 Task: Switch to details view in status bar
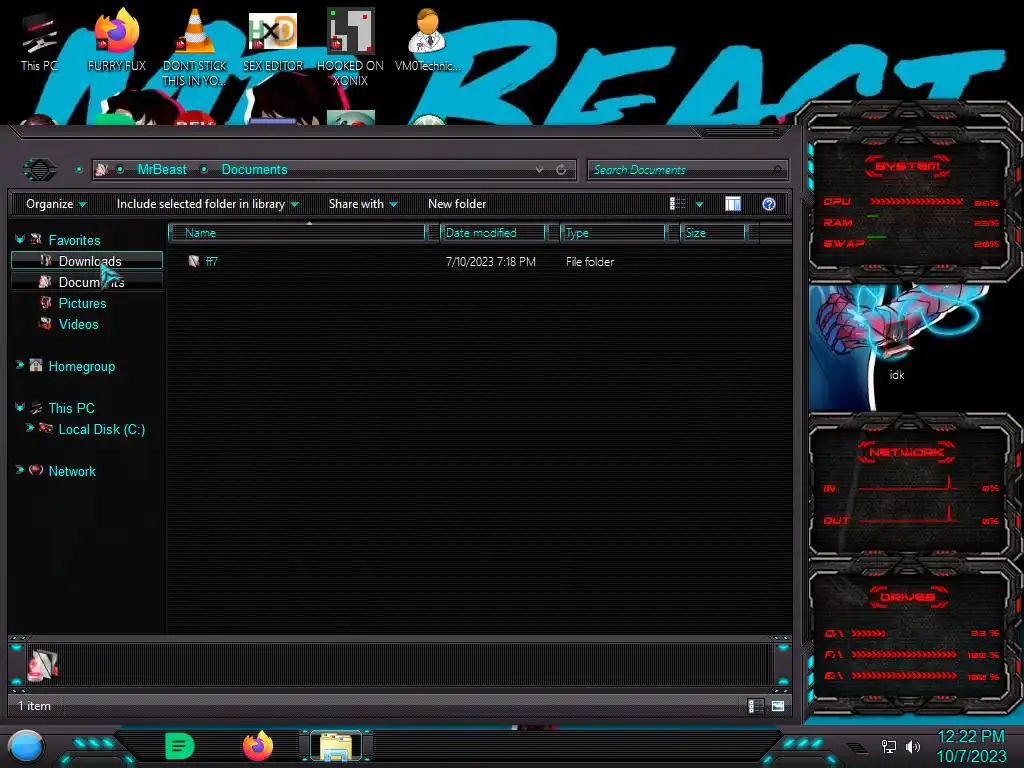tap(756, 706)
